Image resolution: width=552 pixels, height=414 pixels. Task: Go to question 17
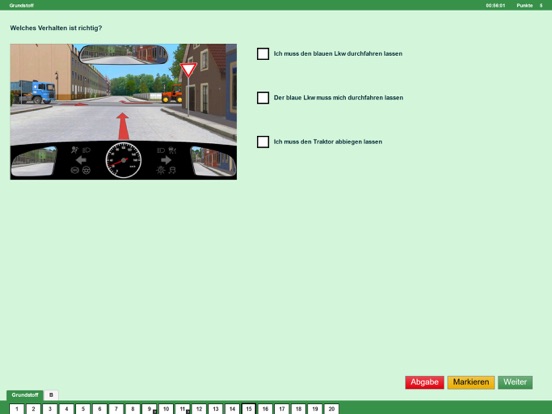(x=282, y=409)
